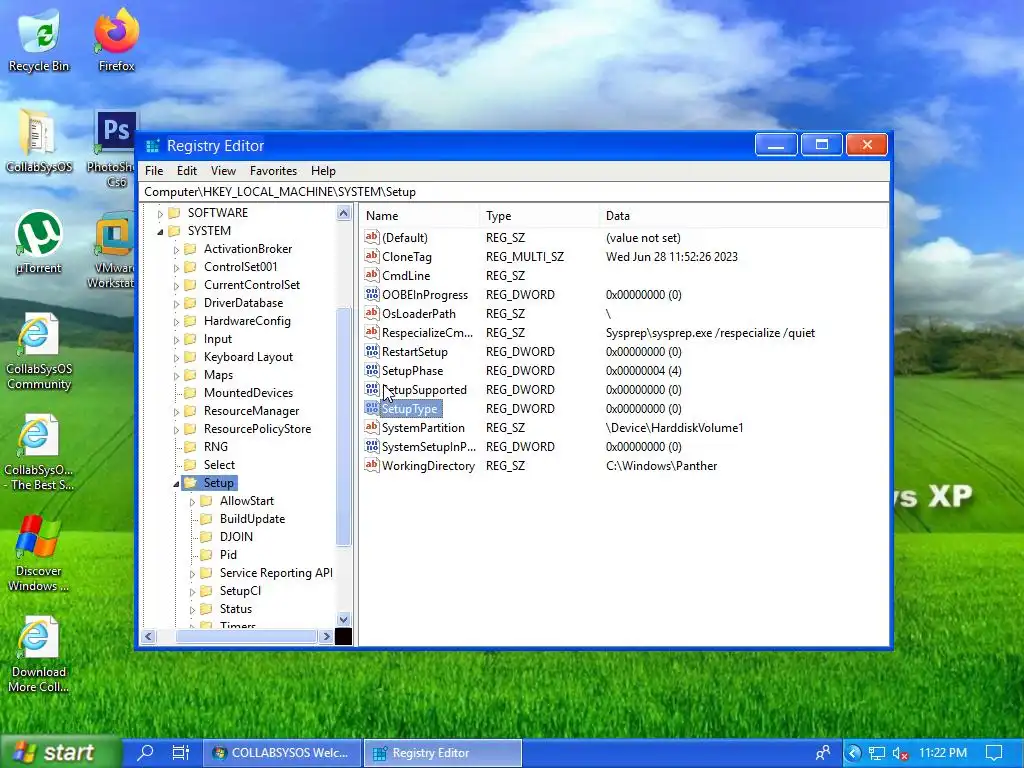Click the icon of RestartSetup value
The width and height of the screenshot is (1024, 768).
click(372, 351)
